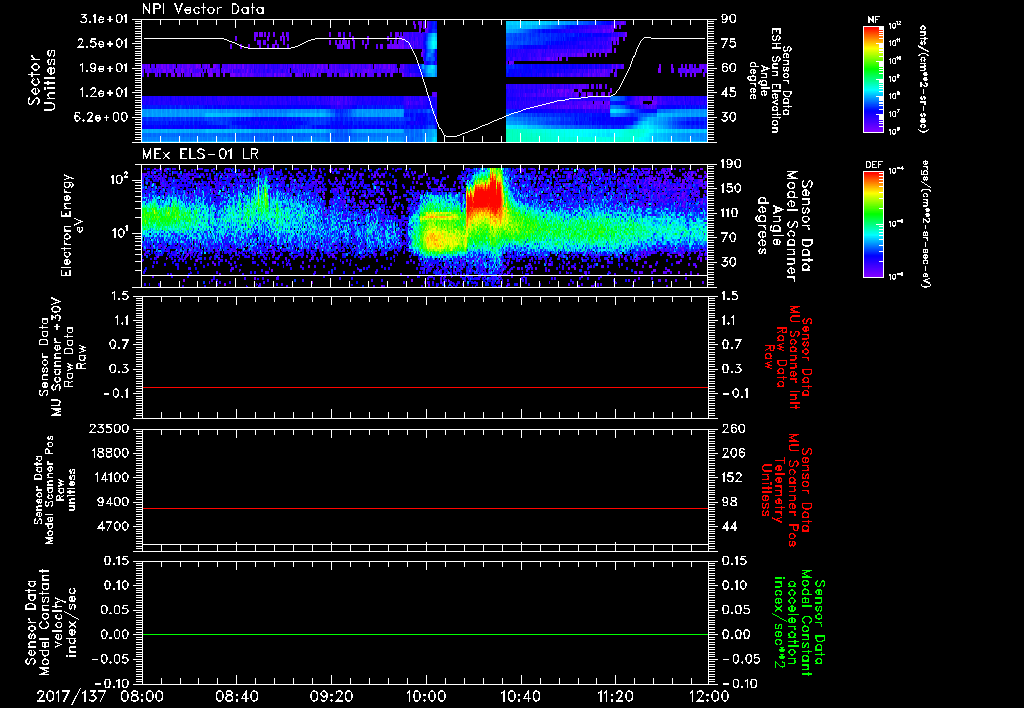Click the 90 sun elevation axis value
Viewport: 1024px width, 708px height.
(x=729, y=19)
